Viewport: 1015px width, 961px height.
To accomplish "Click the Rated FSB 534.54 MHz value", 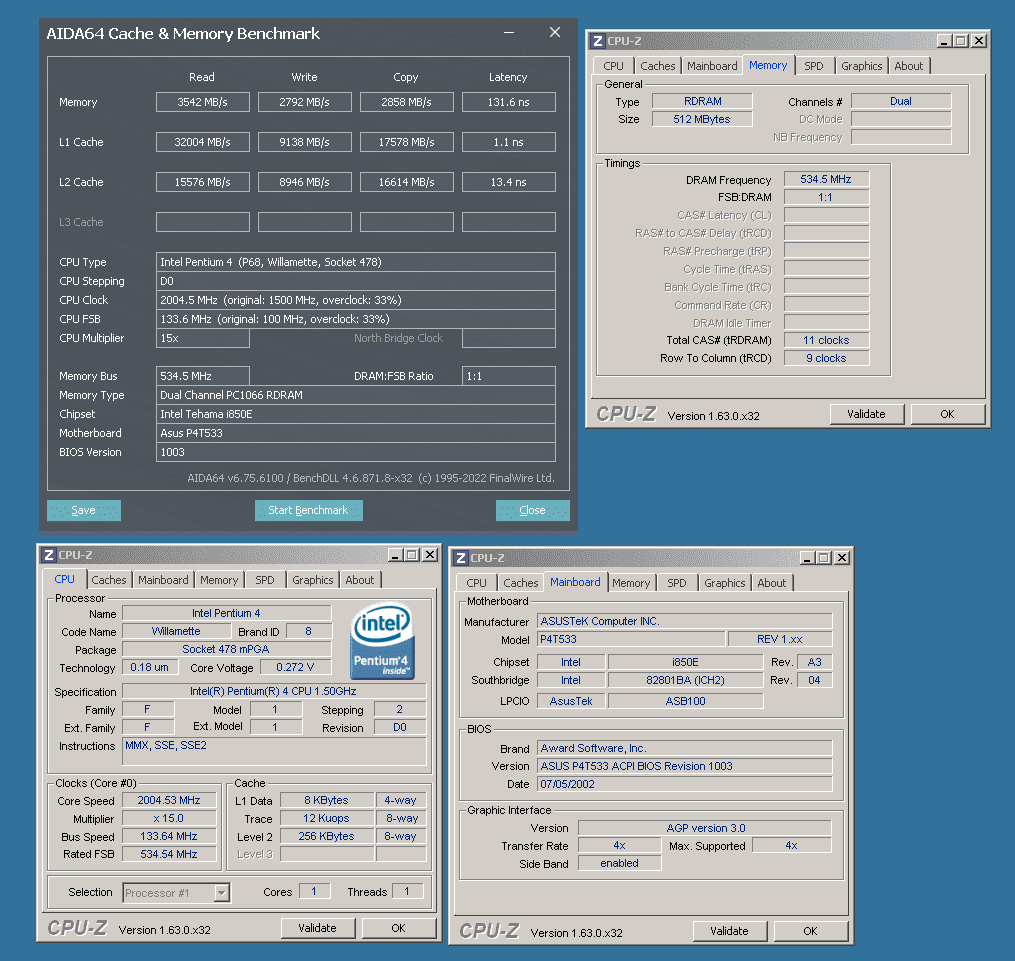I will point(169,854).
